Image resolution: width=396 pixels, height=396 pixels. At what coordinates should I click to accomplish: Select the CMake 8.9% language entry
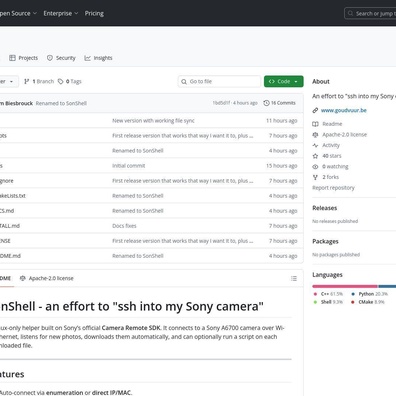368,302
